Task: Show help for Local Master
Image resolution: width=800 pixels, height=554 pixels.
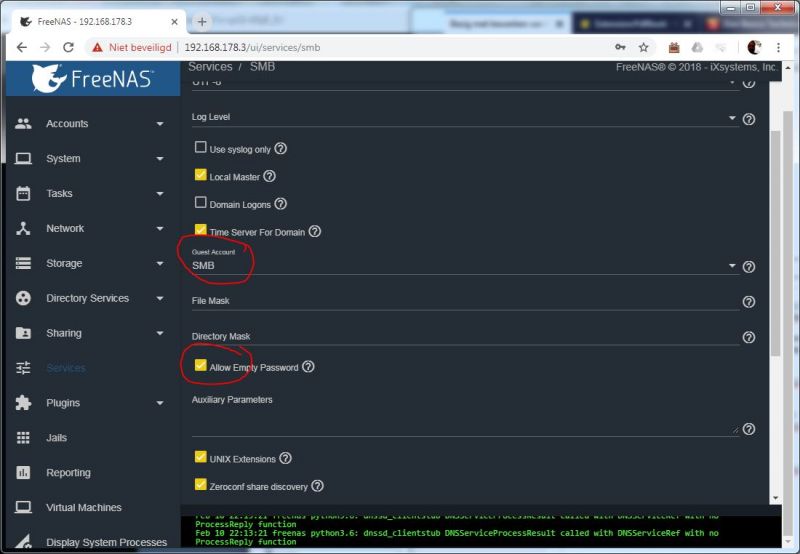Action: coord(269,176)
